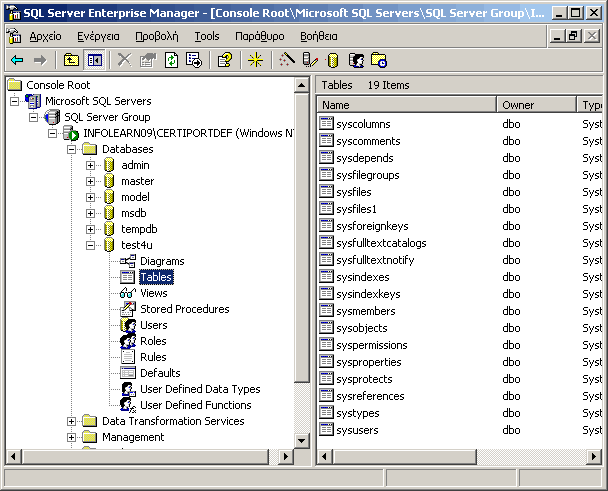608x491 pixels.
Task: Open the Βοήθεια menu
Action: [x=319, y=36]
